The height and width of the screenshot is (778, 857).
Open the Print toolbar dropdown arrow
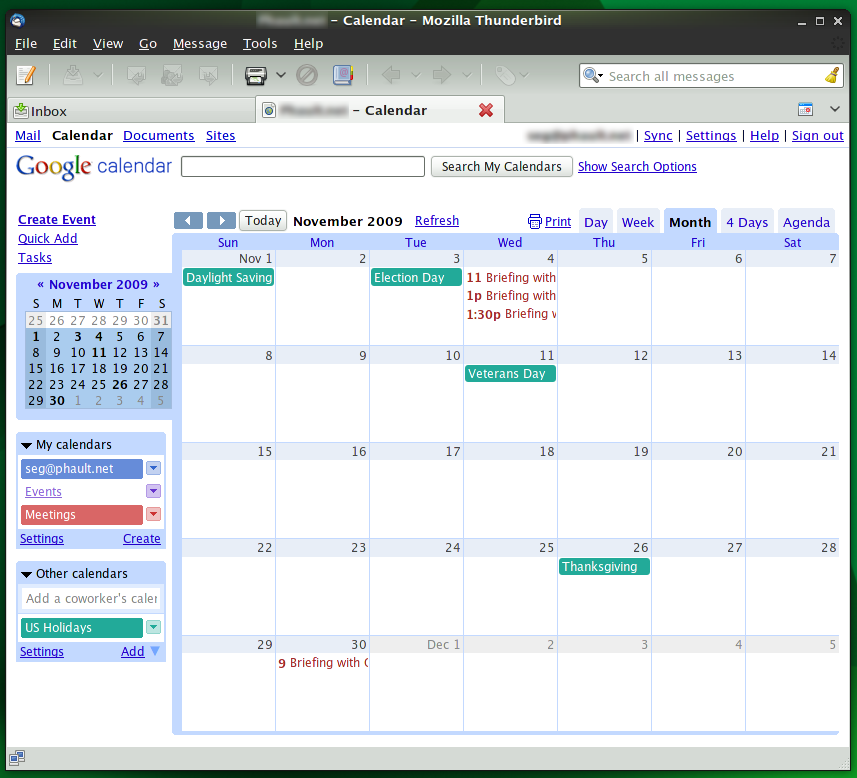281,75
